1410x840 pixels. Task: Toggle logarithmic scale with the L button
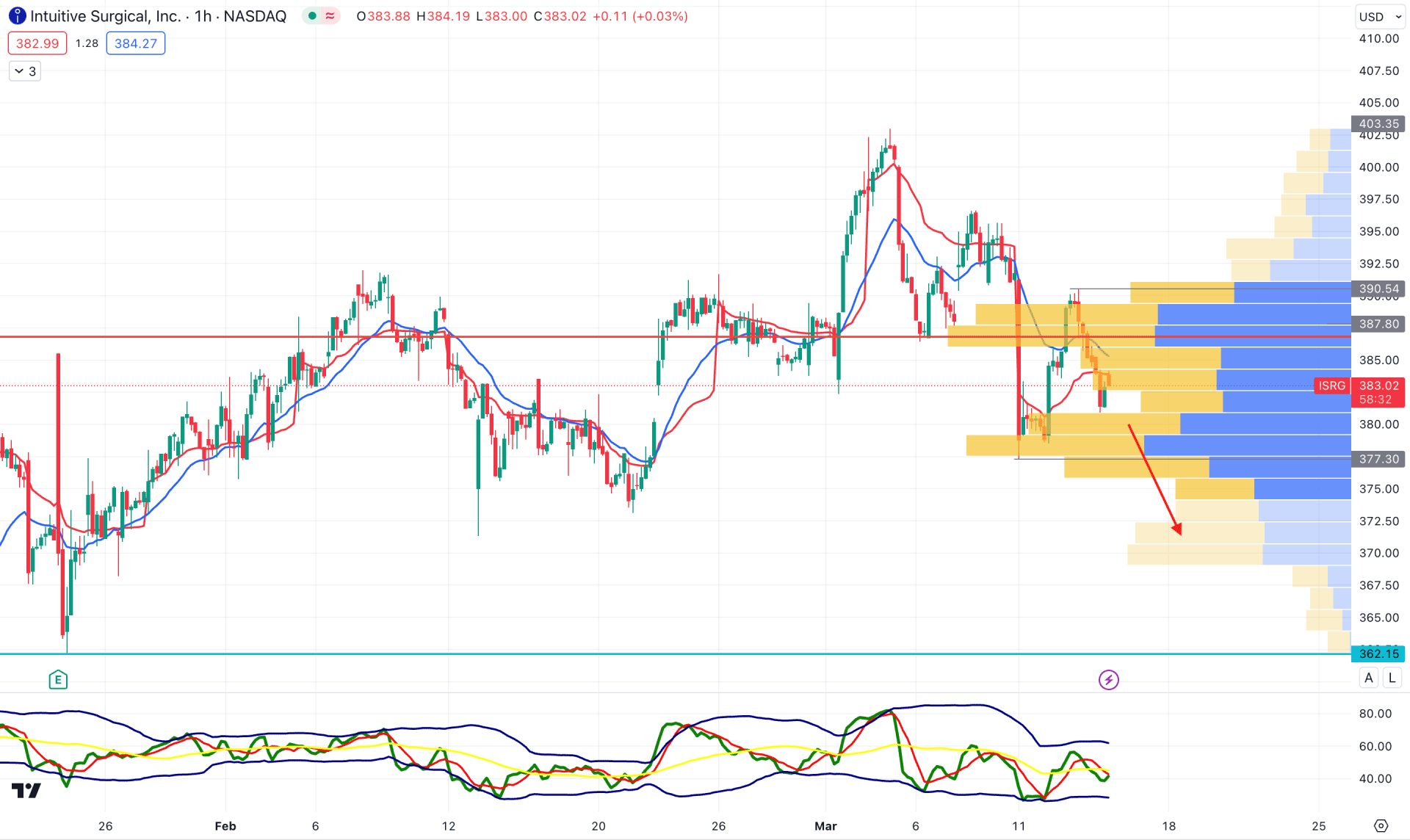[x=1392, y=678]
